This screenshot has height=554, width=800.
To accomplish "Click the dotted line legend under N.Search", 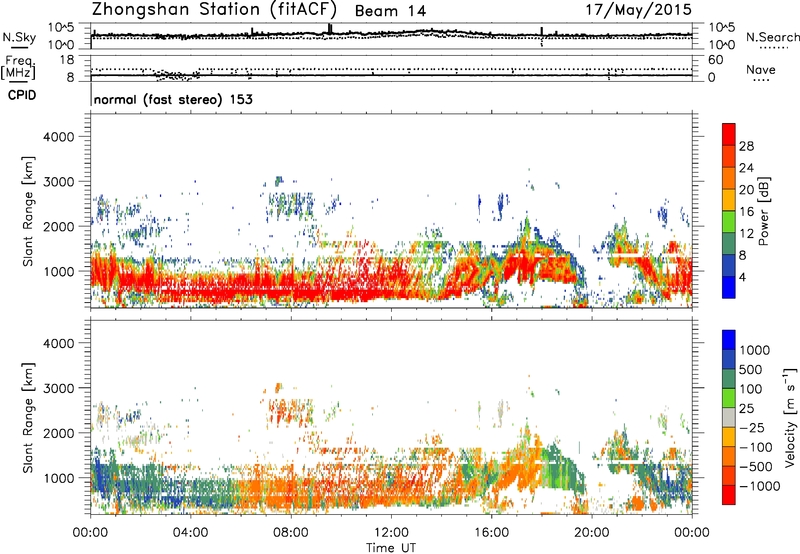I will click(774, 48).
